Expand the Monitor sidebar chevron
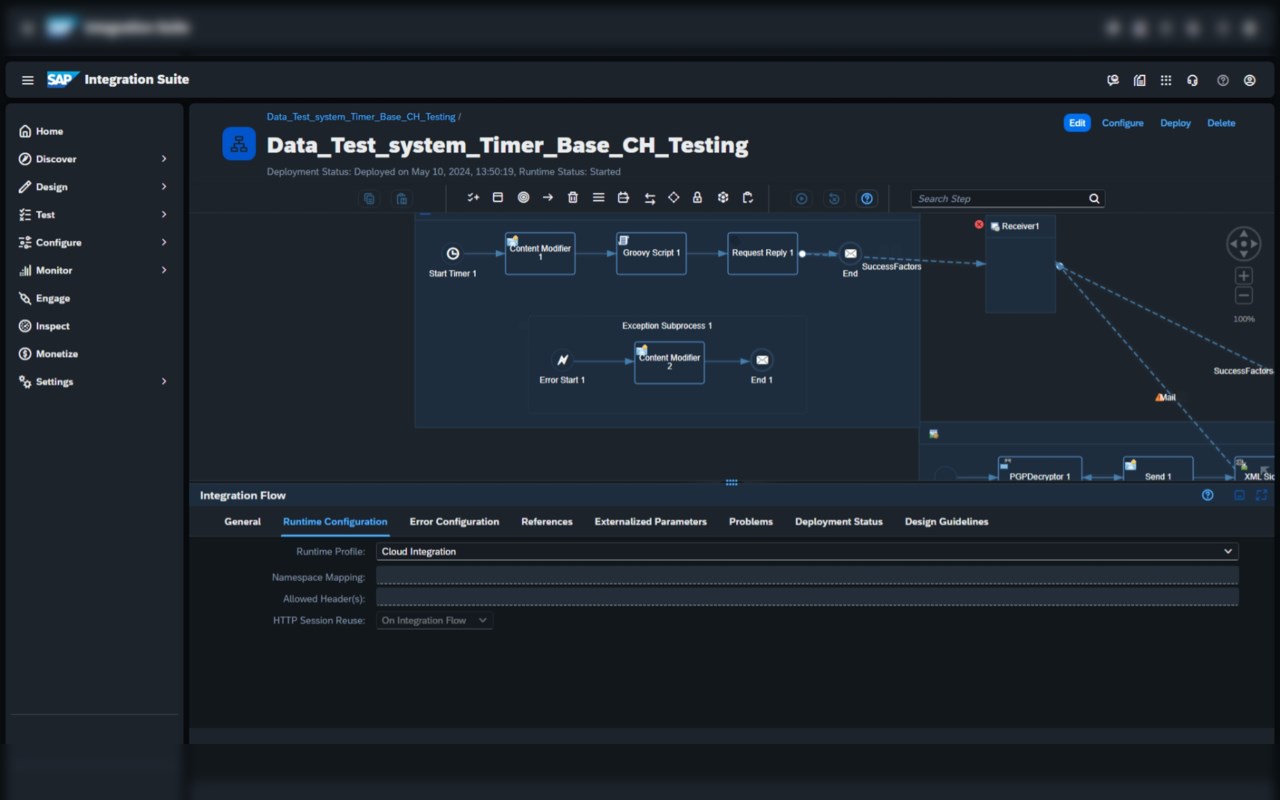The image size is (1280, 800). 164,271
